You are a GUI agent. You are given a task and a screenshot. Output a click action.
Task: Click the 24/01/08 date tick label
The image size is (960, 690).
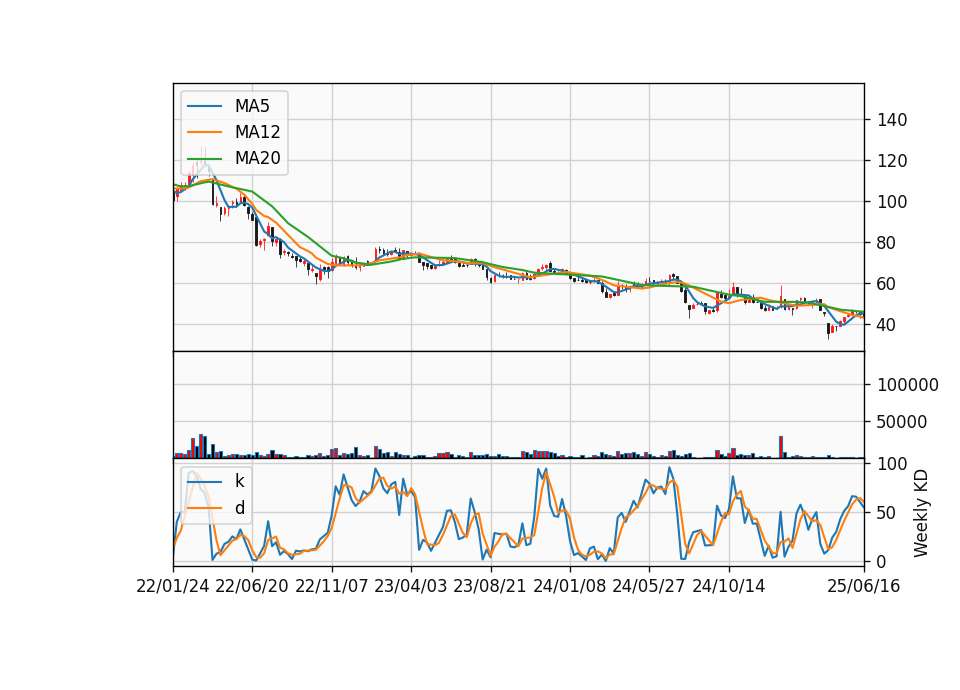coord(569,586)
